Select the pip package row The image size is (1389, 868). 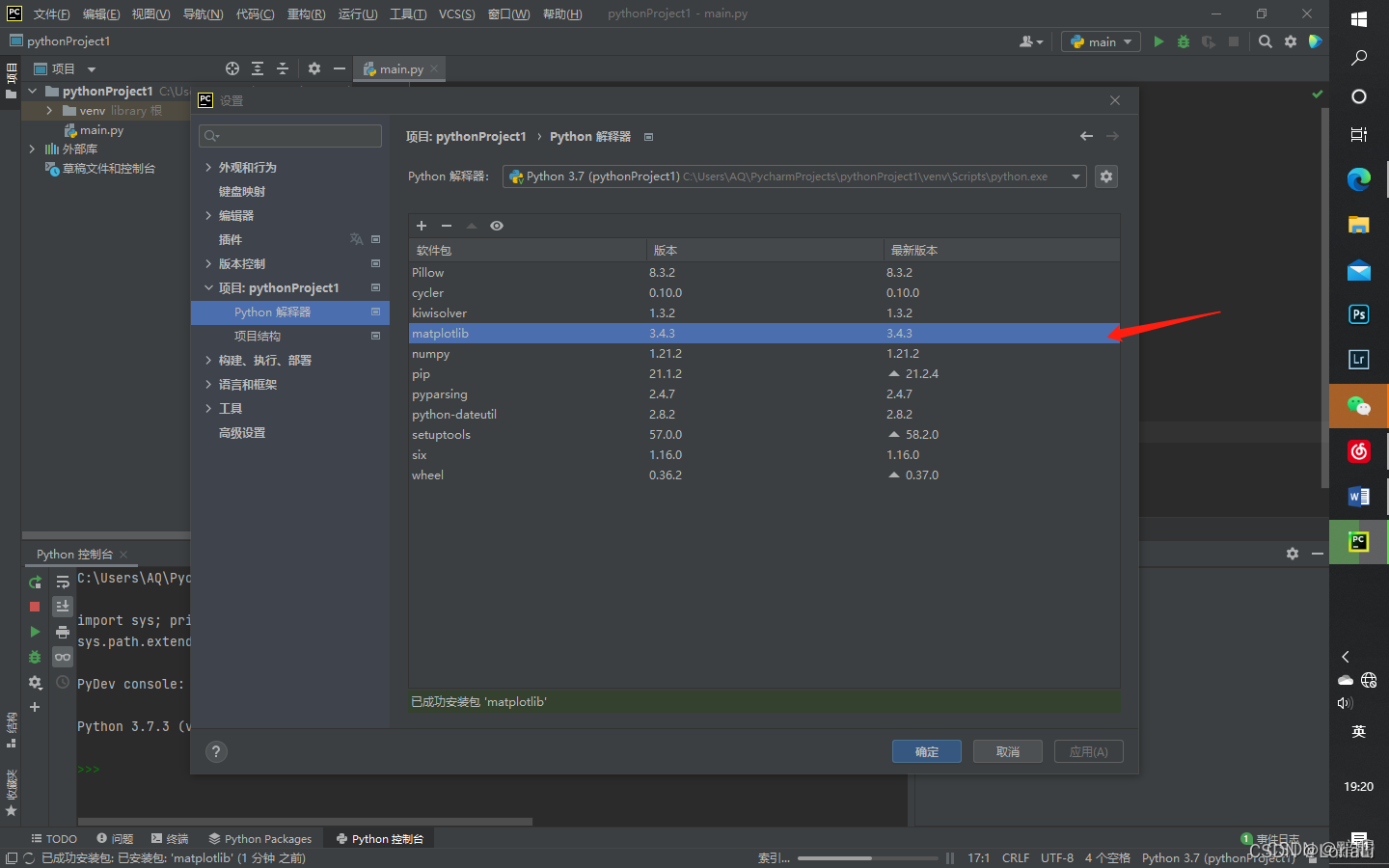tap(764, 373)
